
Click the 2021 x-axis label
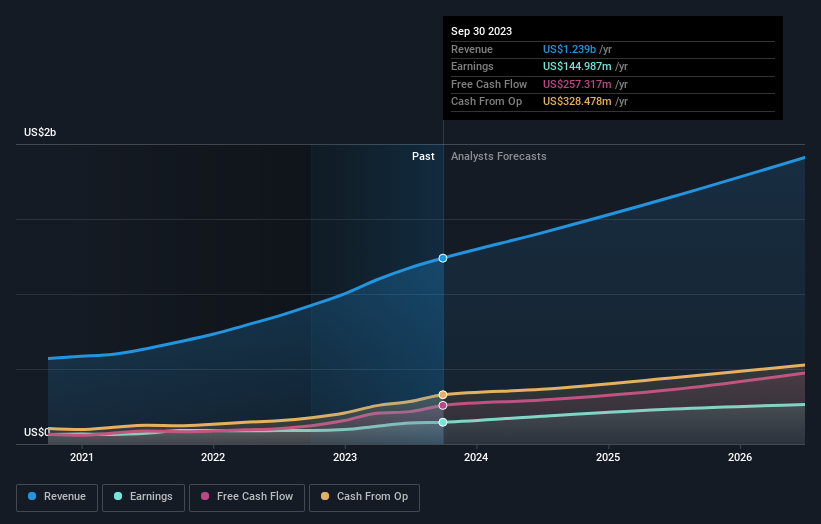click(82, 458)
